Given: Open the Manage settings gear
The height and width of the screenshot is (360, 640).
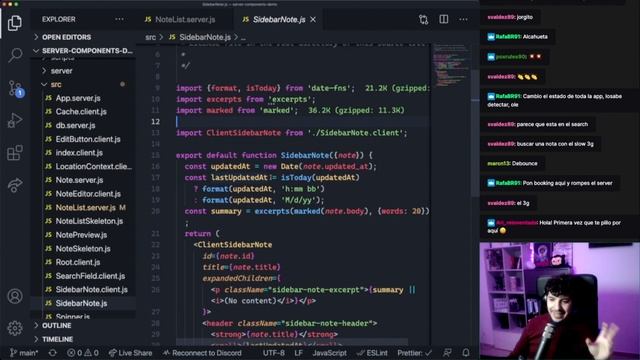Looking at the screenshot, I should point(15,327).
